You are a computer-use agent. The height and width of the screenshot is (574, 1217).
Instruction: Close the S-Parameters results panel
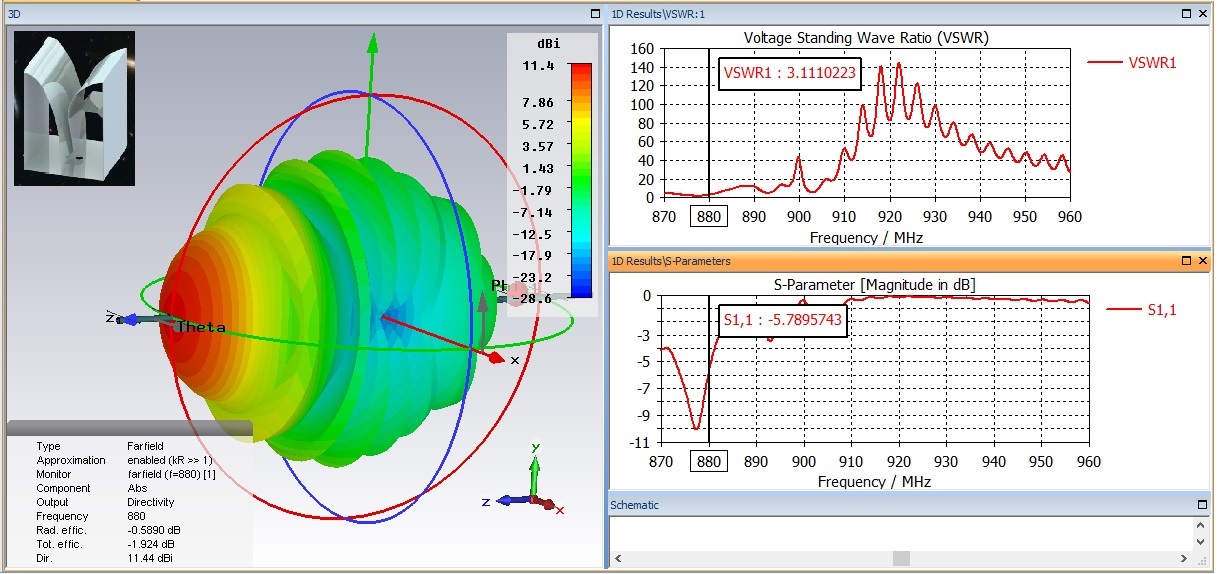click(1202, 261)
